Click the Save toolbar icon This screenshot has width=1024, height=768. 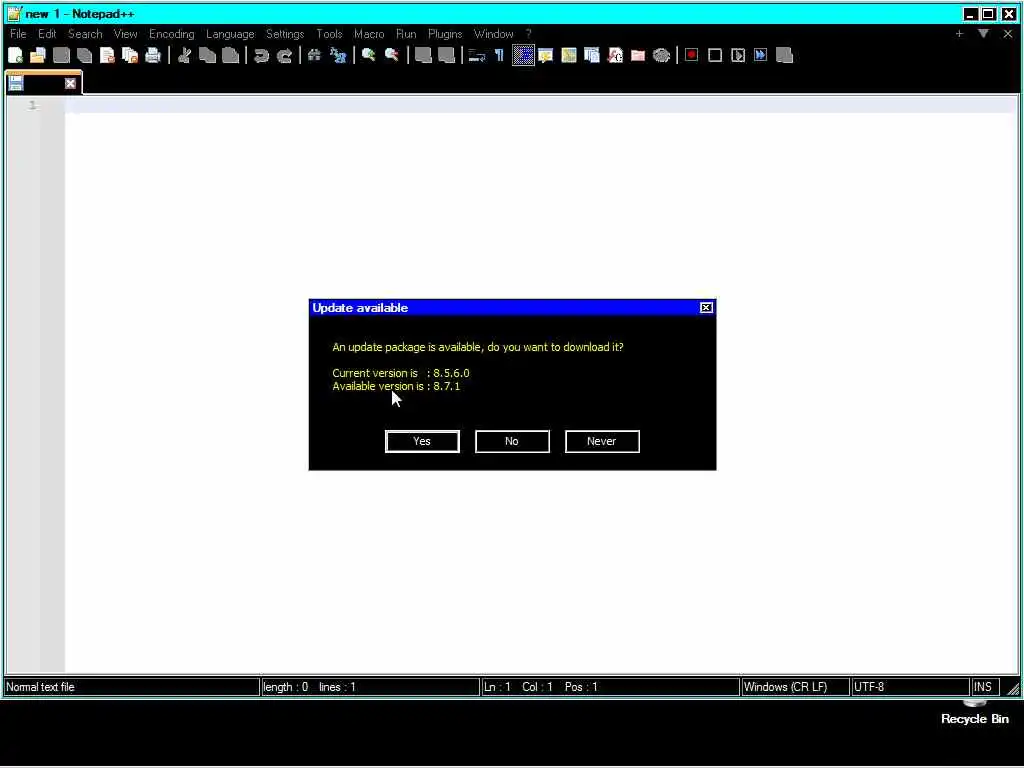[x=61, y=56]
